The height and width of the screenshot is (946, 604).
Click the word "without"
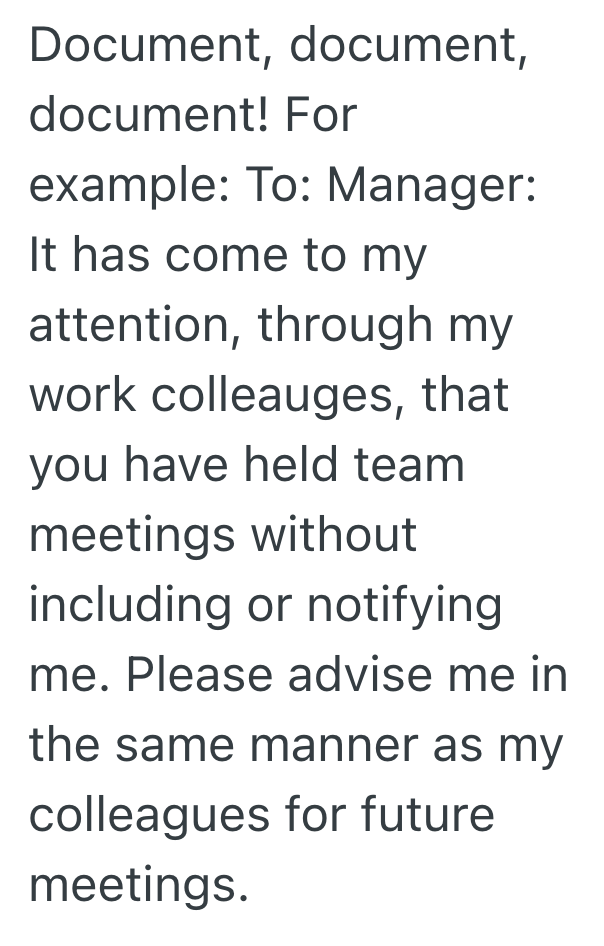pos(333,536)
